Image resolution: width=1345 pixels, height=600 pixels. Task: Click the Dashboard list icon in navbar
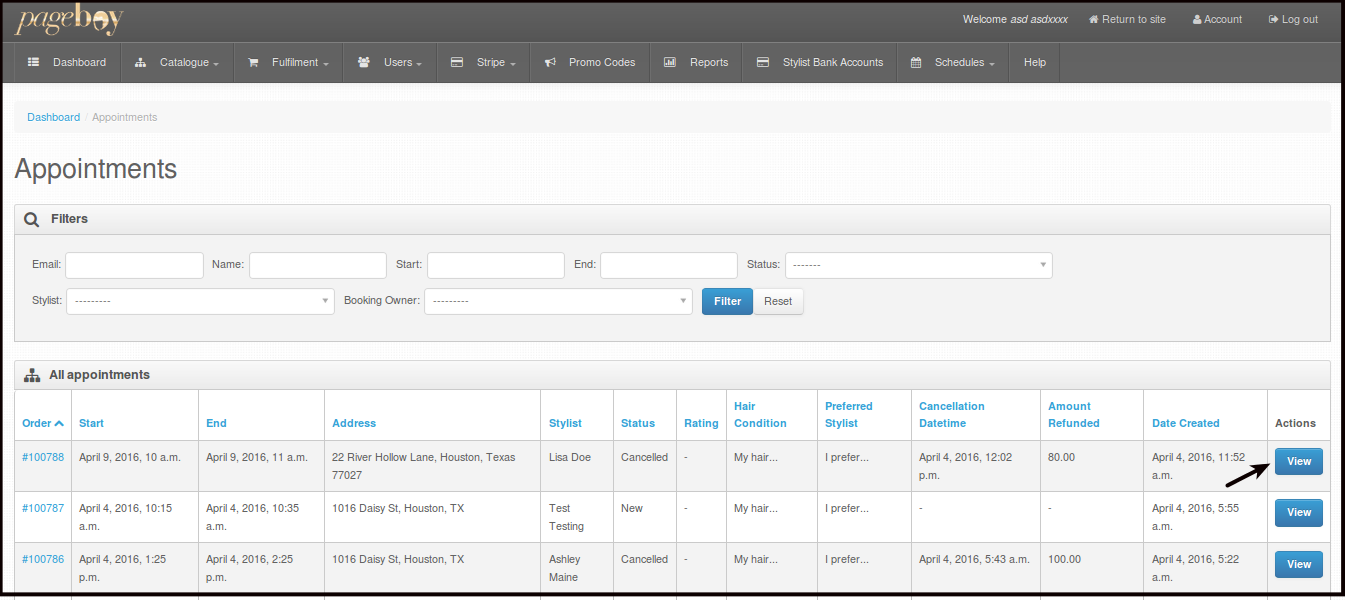pos(34,62)
